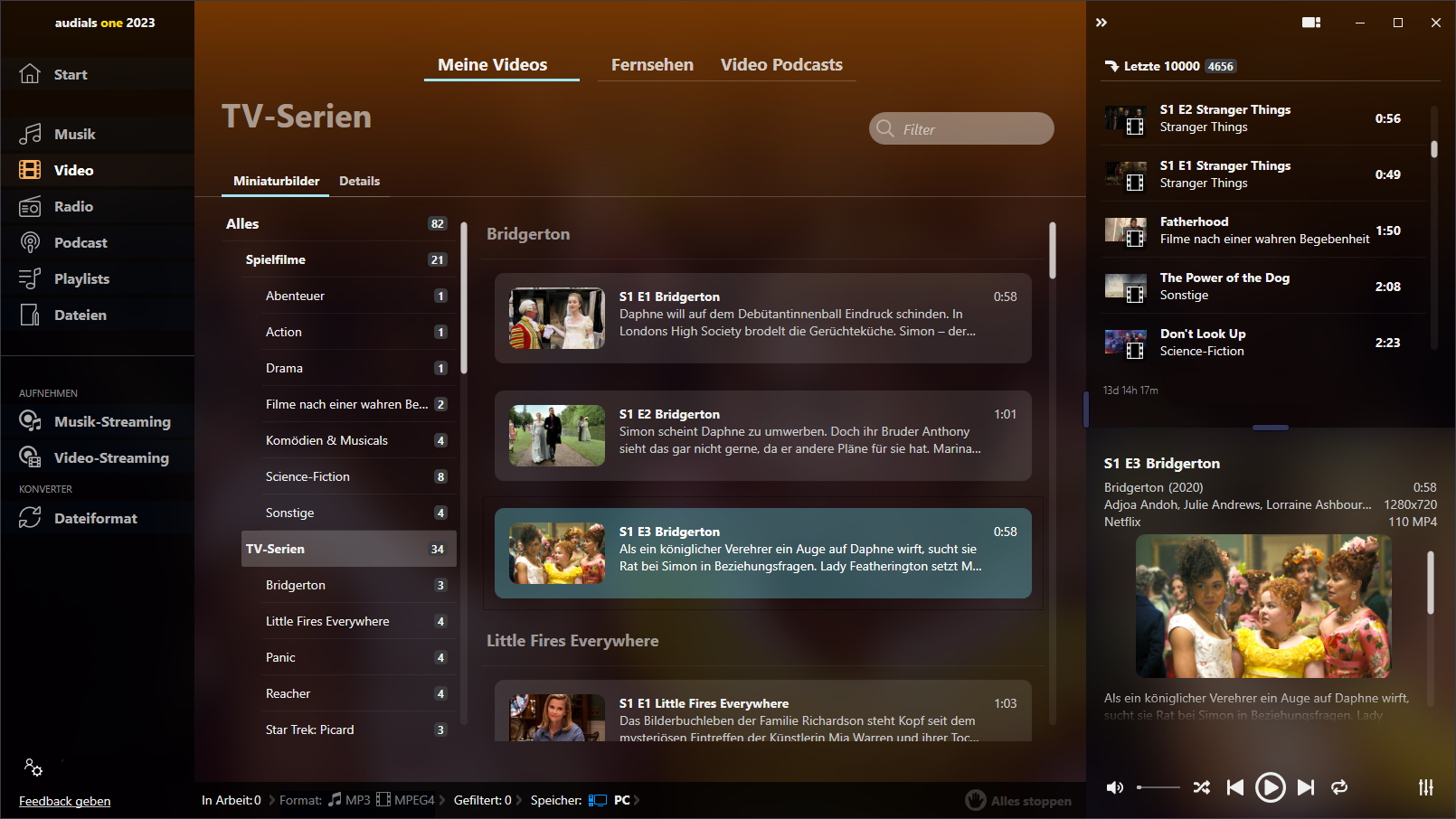The width and height of the screenshot is (1456, 819).
Task: Switch to the Fernsehen tab
Action: coord(652,65)
